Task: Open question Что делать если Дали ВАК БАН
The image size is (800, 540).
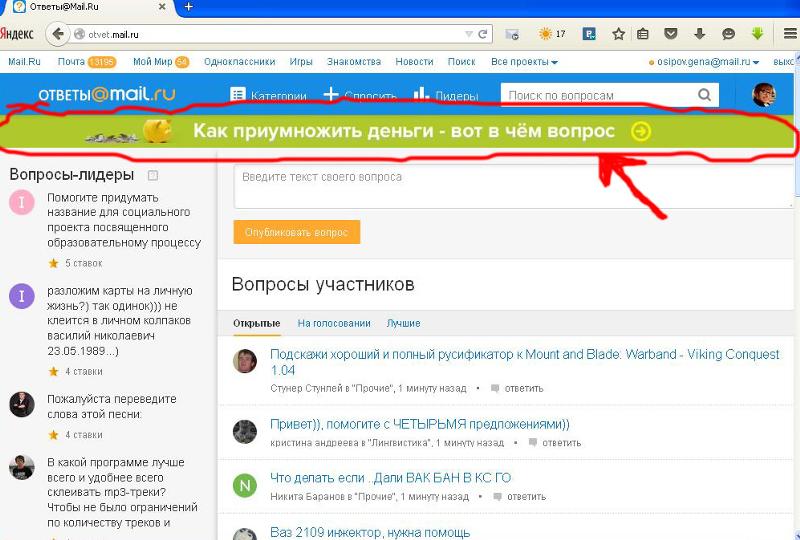Action: (x=390, y=478)
